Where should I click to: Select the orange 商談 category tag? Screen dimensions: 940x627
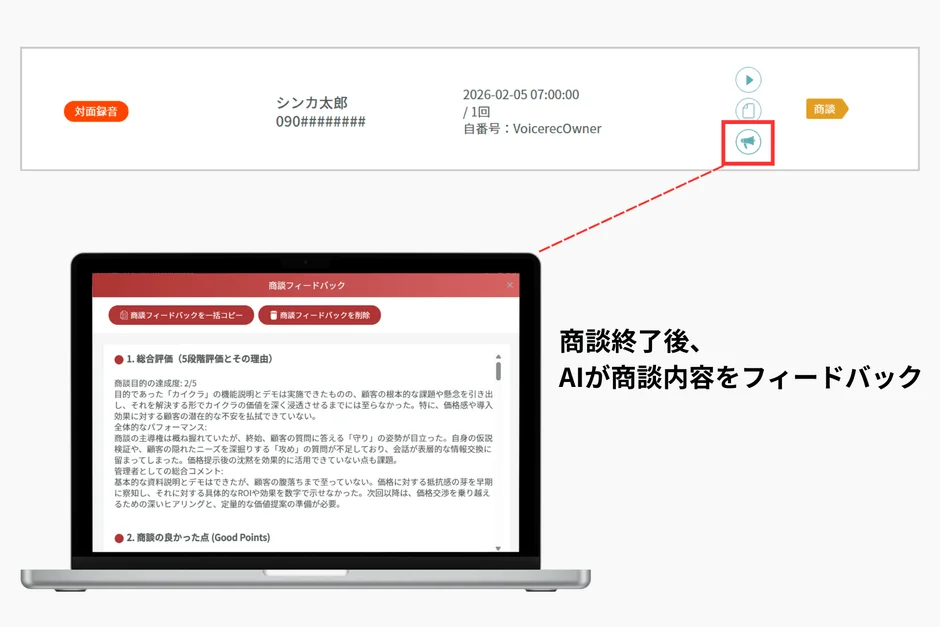click(x=826, y=110)
